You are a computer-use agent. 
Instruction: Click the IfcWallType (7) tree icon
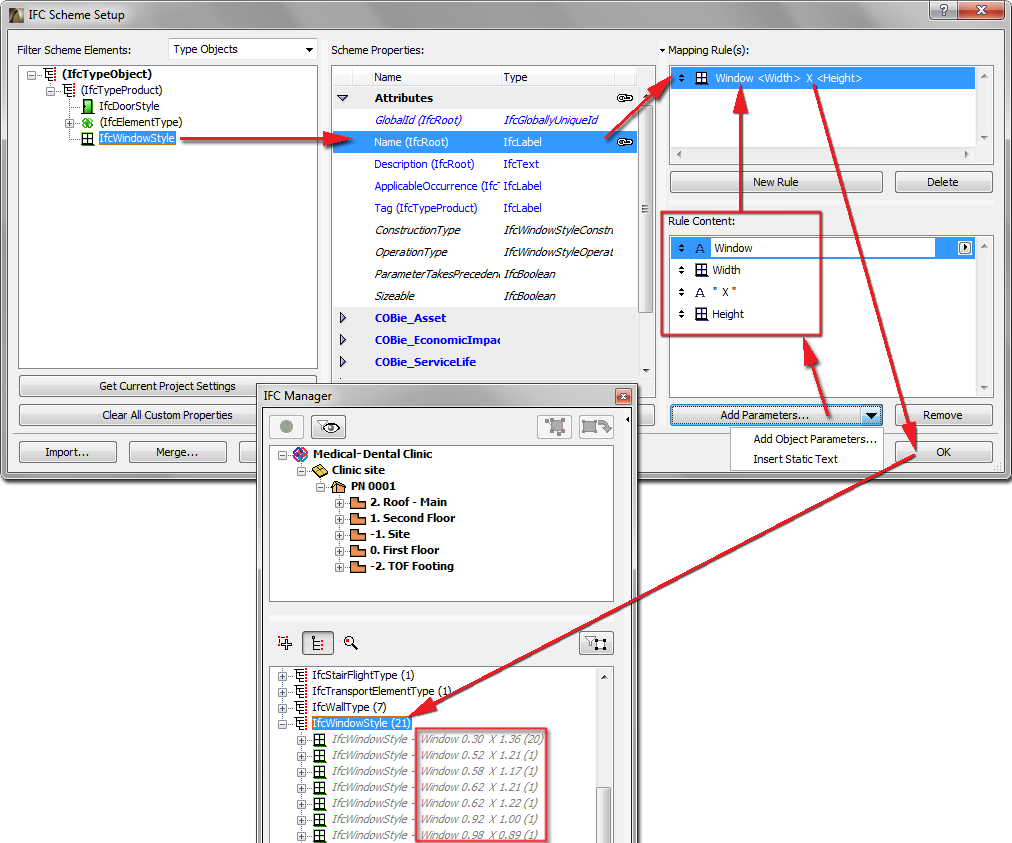300,707
